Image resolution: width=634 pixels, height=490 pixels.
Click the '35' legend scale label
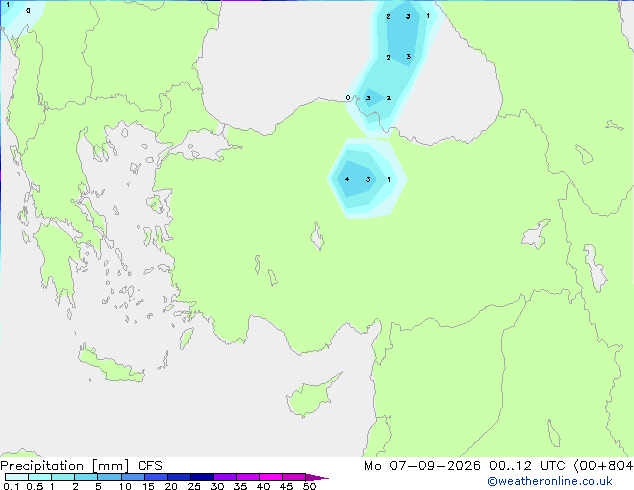240,486
